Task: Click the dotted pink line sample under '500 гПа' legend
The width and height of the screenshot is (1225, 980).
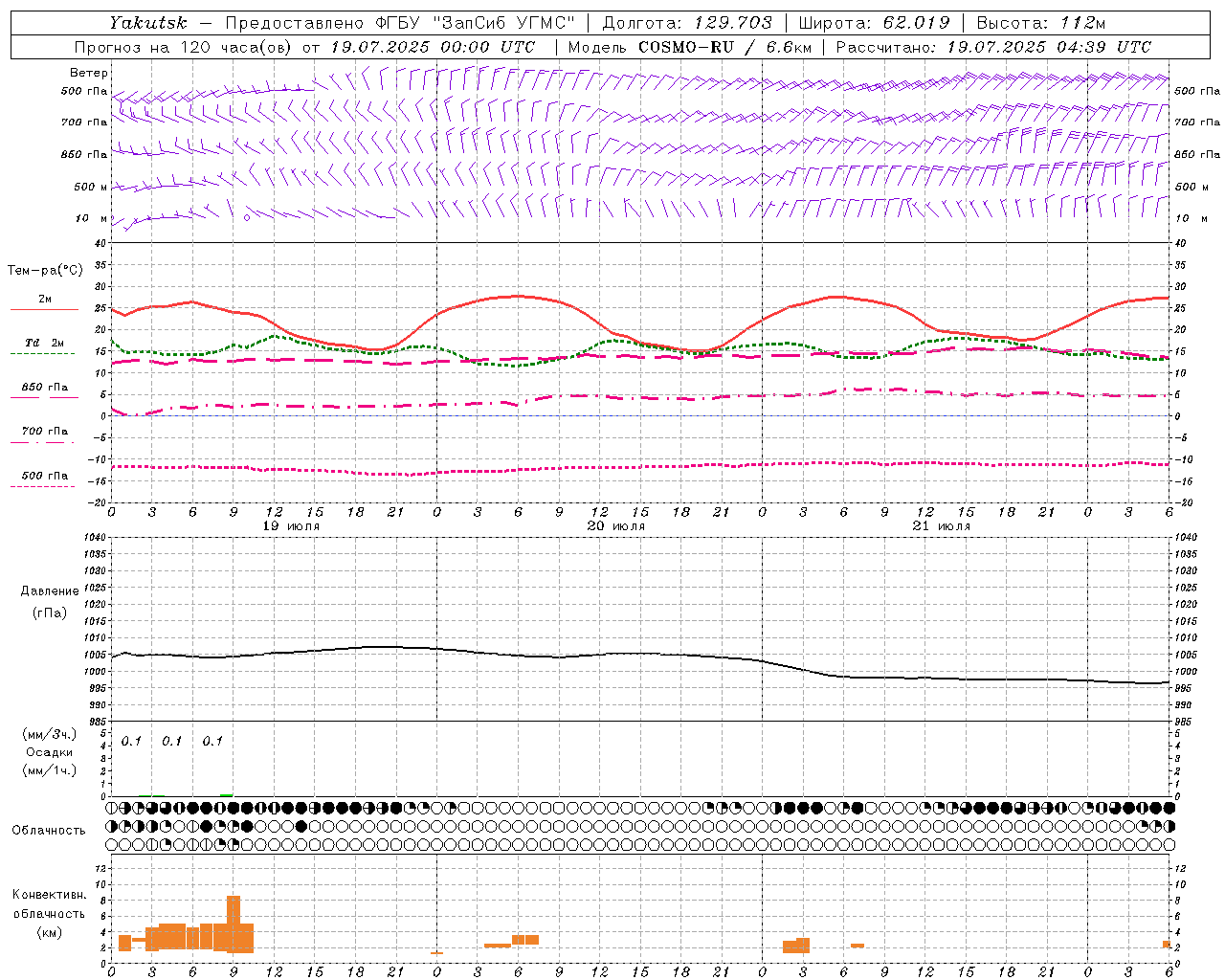Action: click(x=42, y=486)
